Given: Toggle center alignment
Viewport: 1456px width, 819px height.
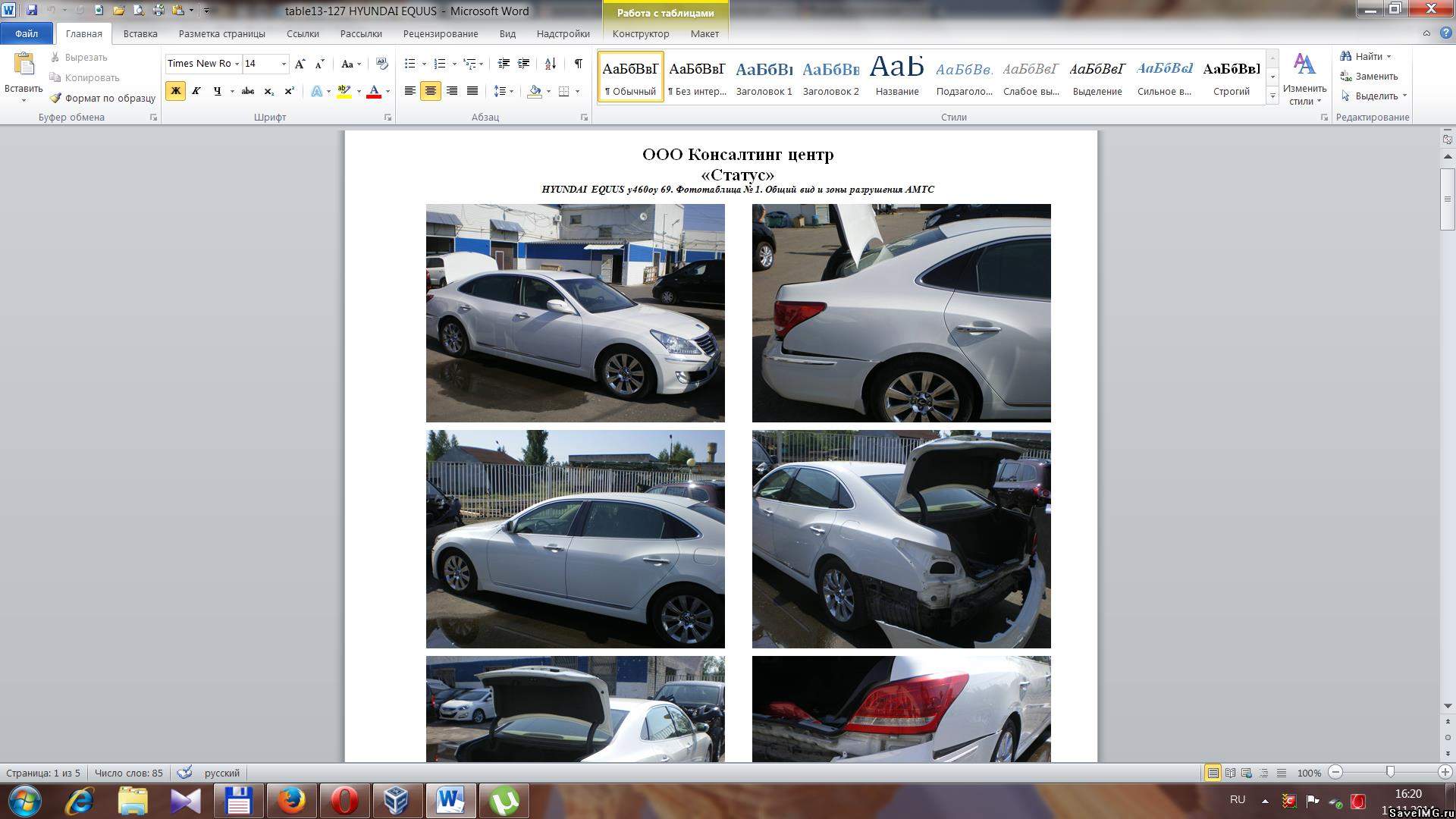Looking at the screenshot, I should coord(431,91).
